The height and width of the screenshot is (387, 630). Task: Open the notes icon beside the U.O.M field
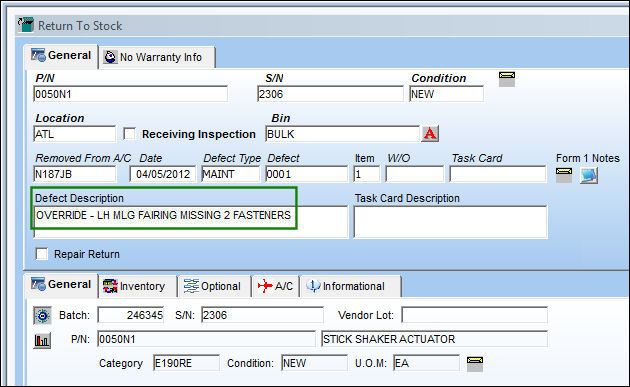pos(475,364)
